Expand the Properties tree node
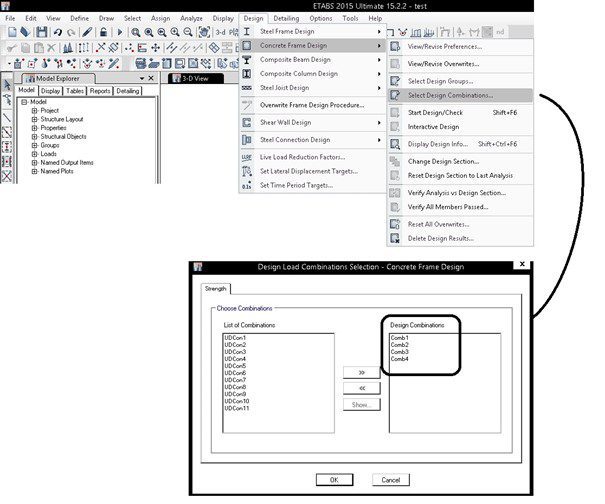Viewport: 605px width, 504px height. pos(35,128)
